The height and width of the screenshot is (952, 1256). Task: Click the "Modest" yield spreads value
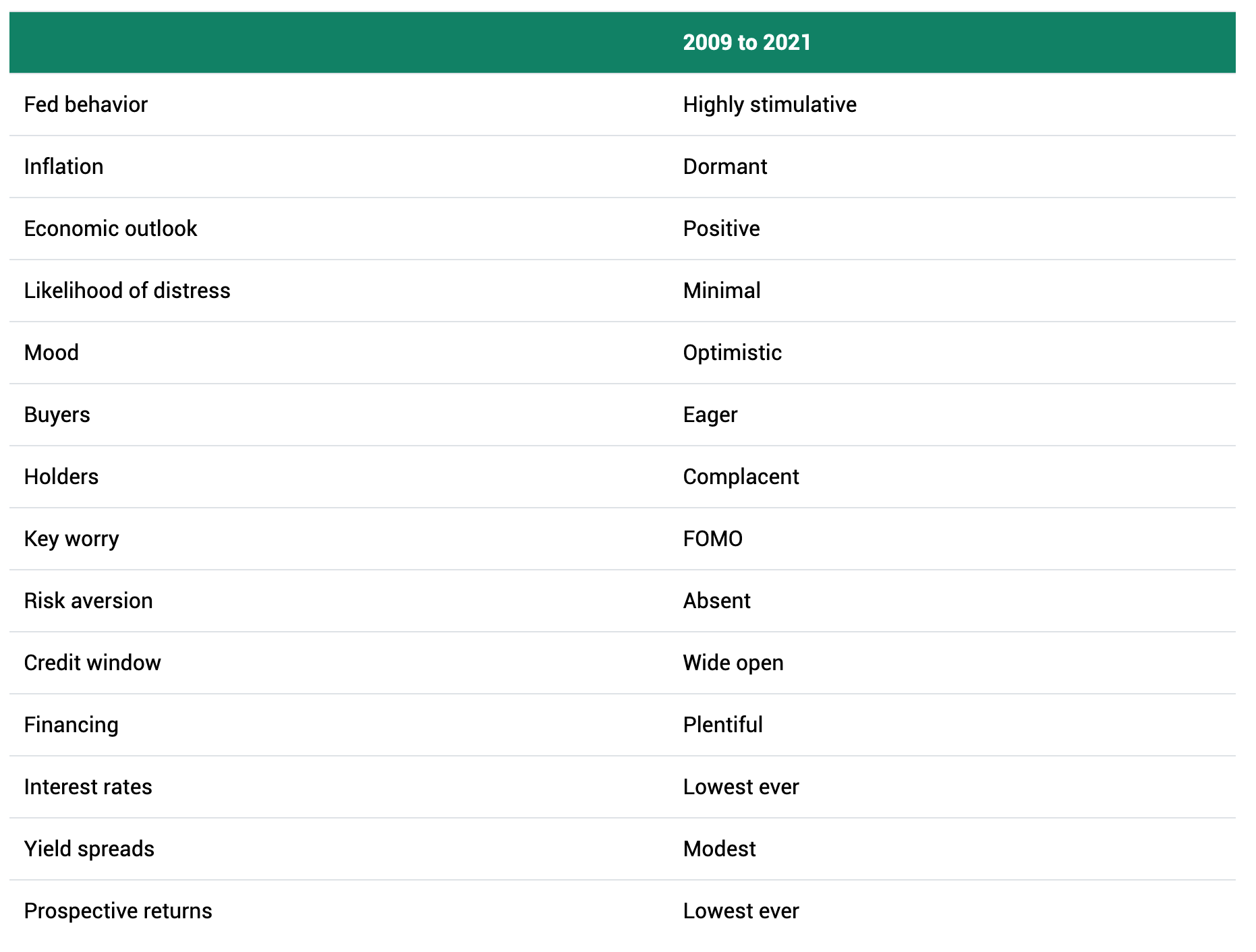click(719, 849)
